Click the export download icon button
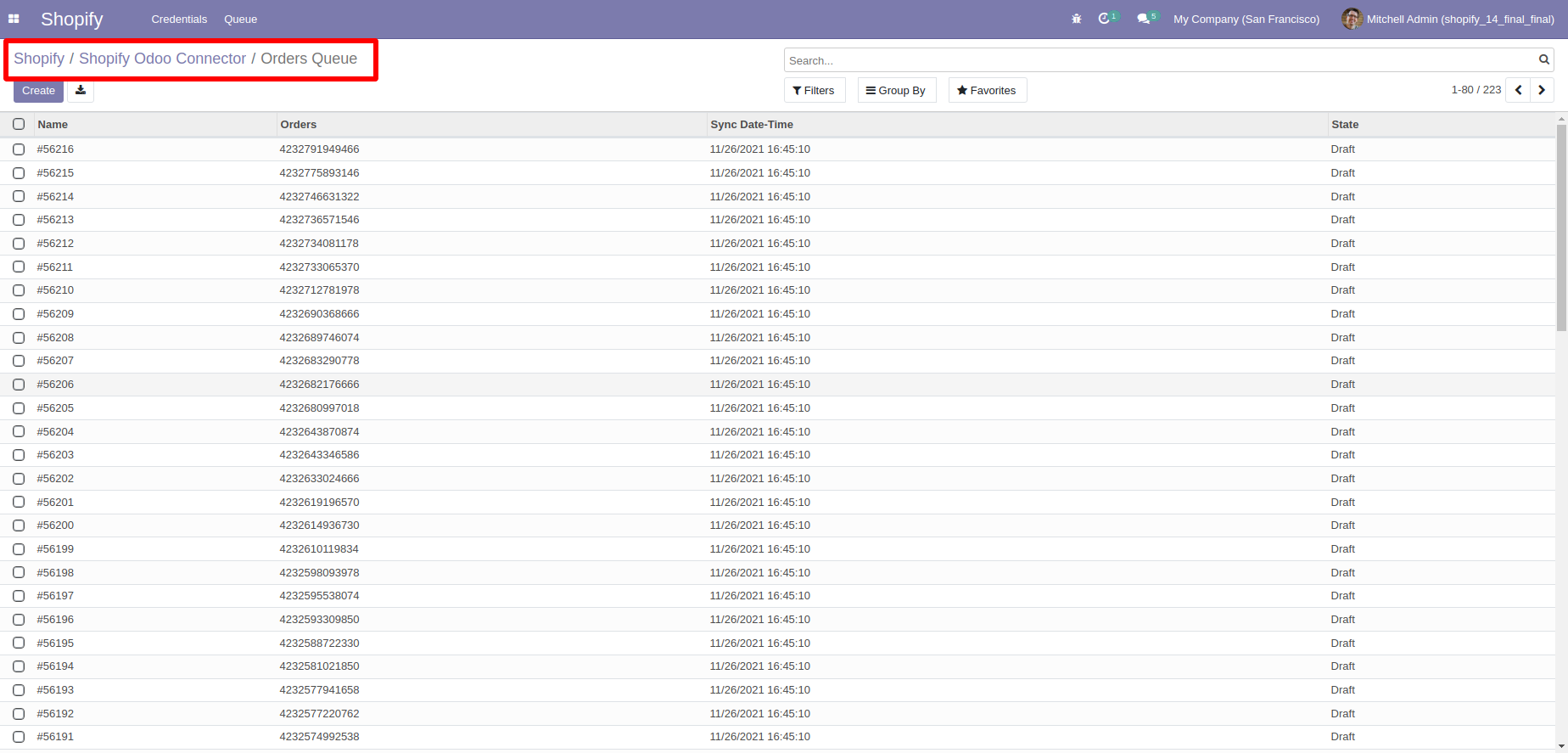 81,90
